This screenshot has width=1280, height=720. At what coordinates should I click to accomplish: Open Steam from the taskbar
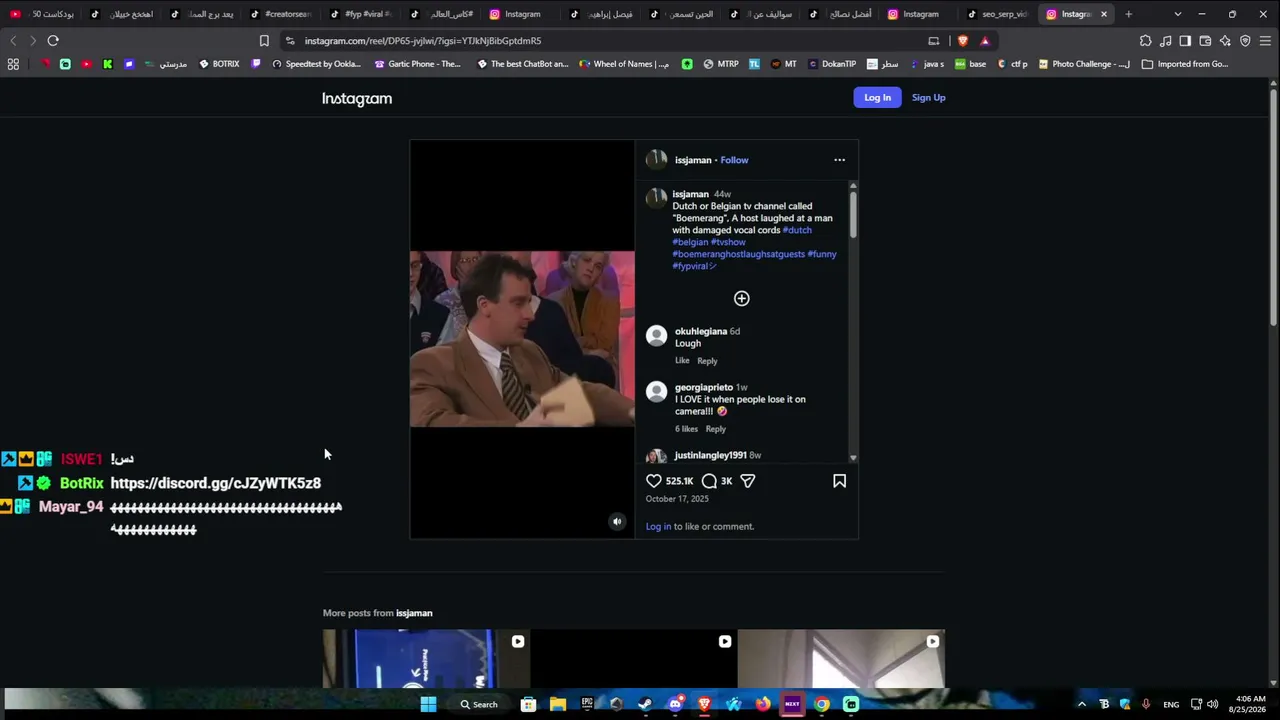[645, 704]
